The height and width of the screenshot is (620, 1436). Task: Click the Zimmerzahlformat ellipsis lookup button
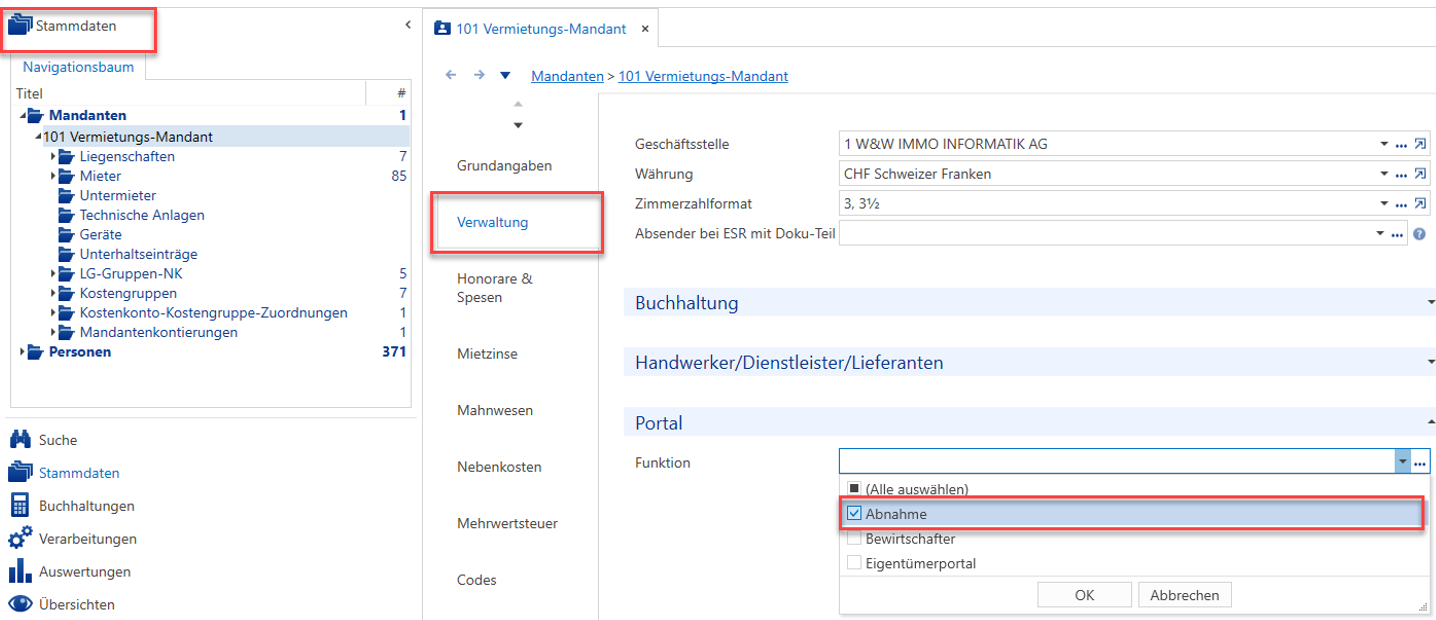tap(1402, 205)
